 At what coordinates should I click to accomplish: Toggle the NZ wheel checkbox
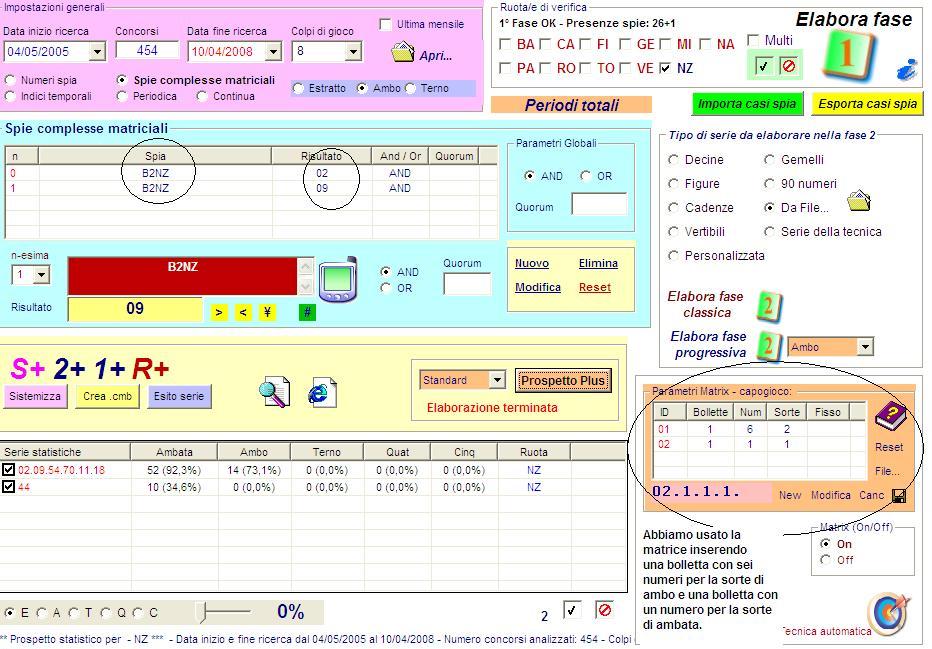pos(666,69)
